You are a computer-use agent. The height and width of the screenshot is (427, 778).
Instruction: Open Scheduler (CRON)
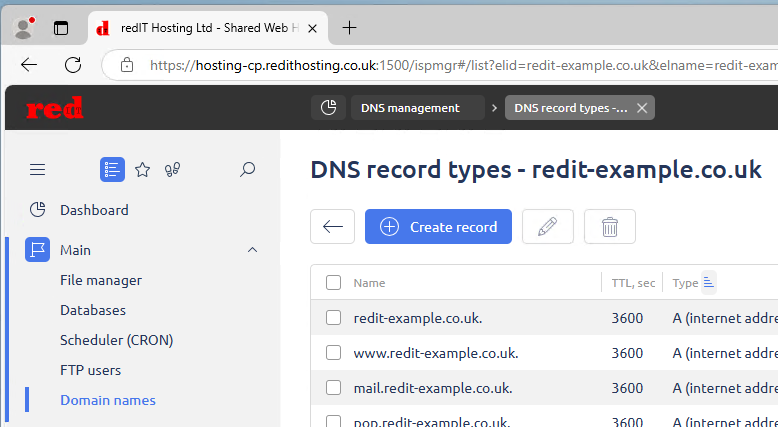117,340
